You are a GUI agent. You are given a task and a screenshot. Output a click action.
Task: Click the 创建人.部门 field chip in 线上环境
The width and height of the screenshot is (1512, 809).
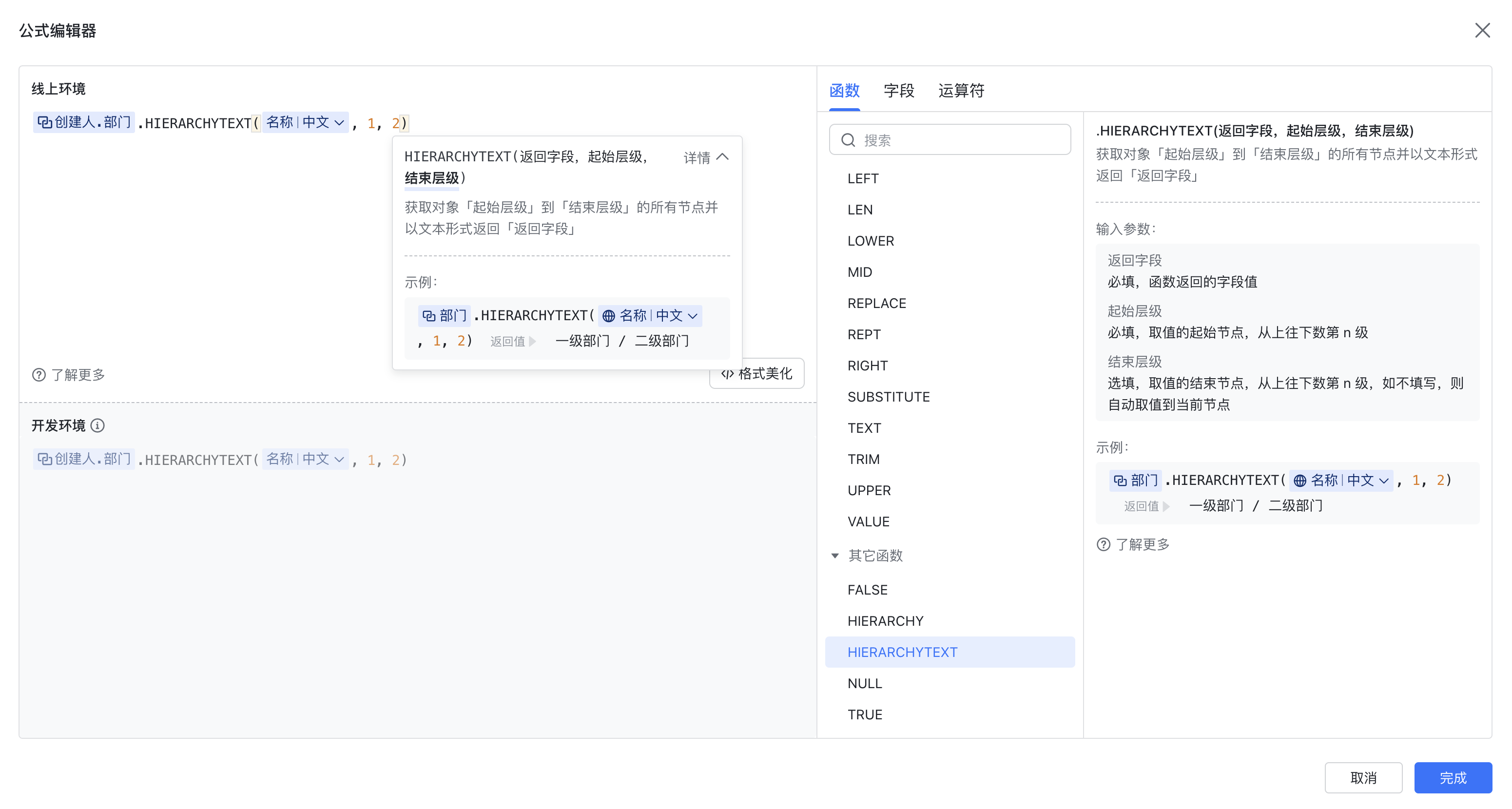(84, 122)
